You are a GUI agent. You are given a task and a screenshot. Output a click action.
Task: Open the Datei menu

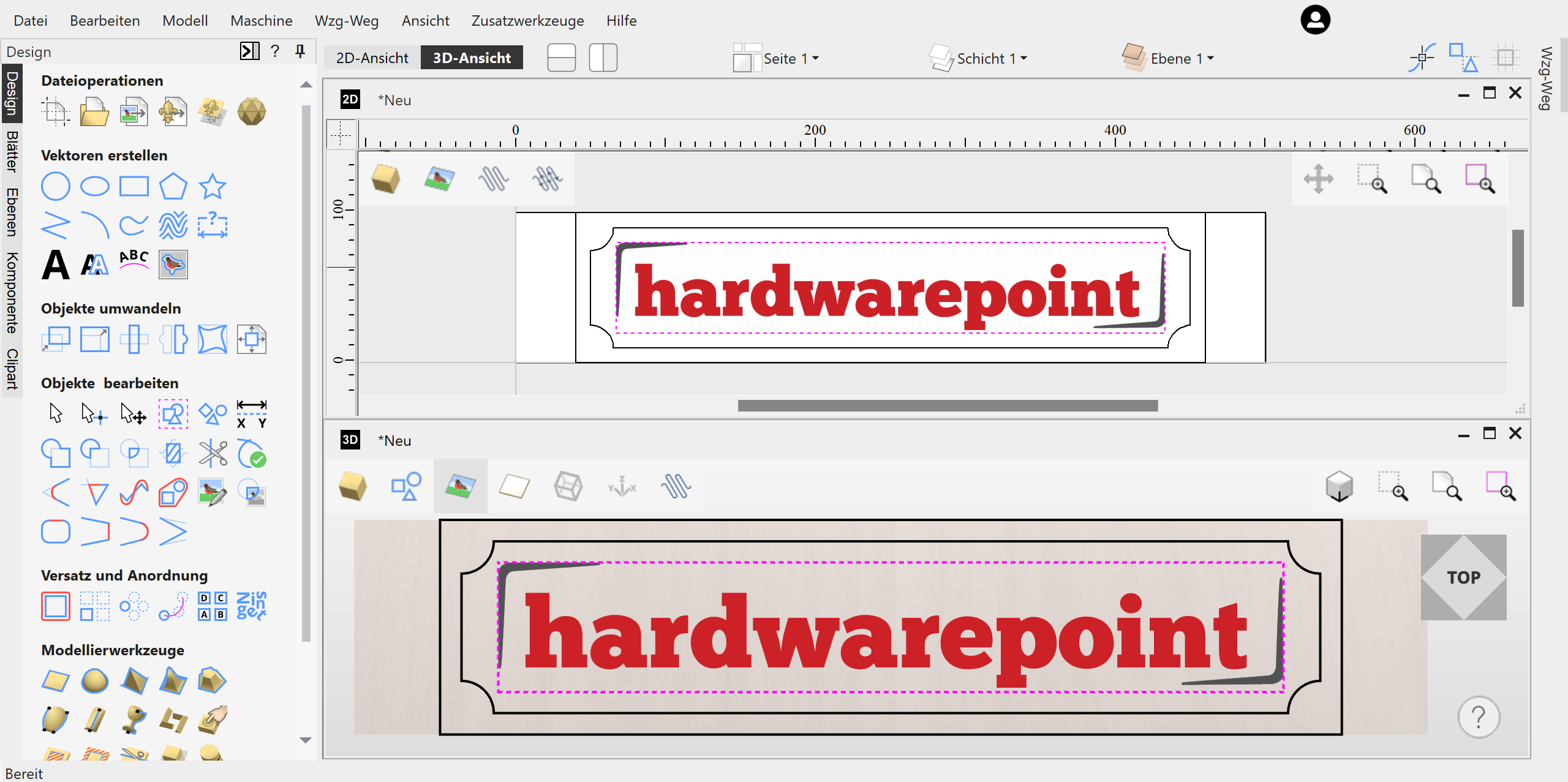(x=30, y=21)
